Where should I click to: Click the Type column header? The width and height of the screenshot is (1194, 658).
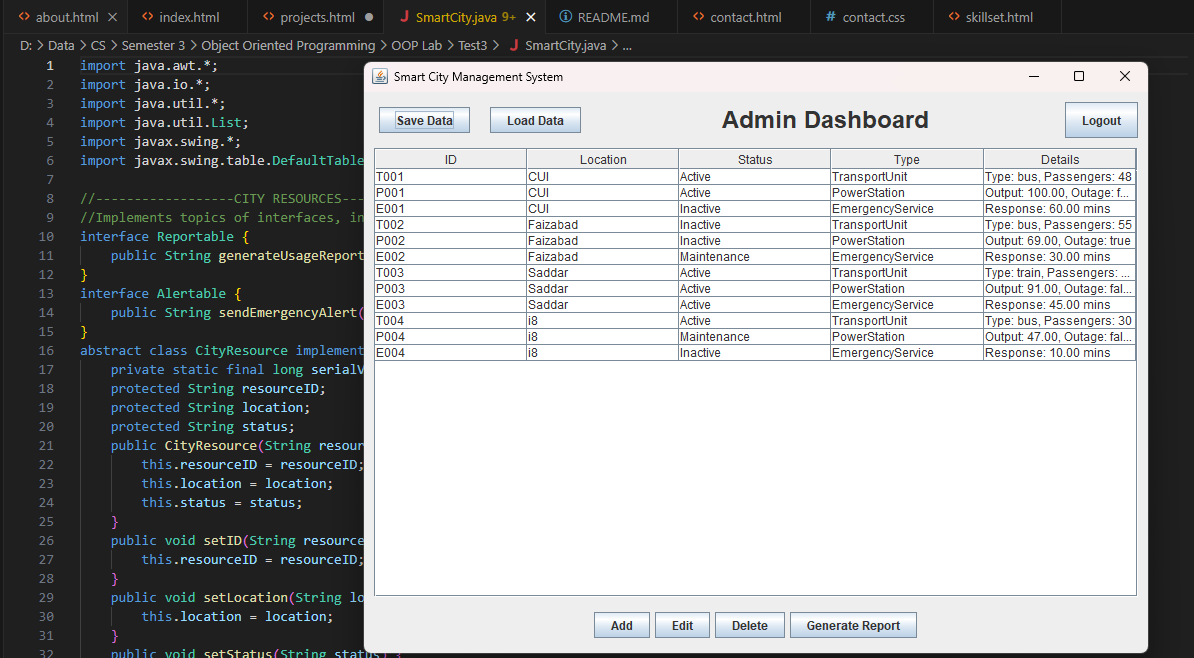[x=907, y=159]
